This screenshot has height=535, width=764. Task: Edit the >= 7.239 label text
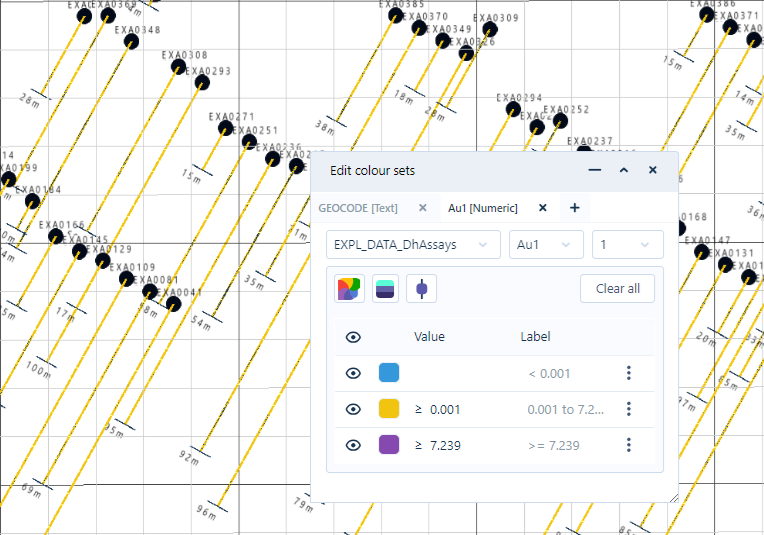554,446
